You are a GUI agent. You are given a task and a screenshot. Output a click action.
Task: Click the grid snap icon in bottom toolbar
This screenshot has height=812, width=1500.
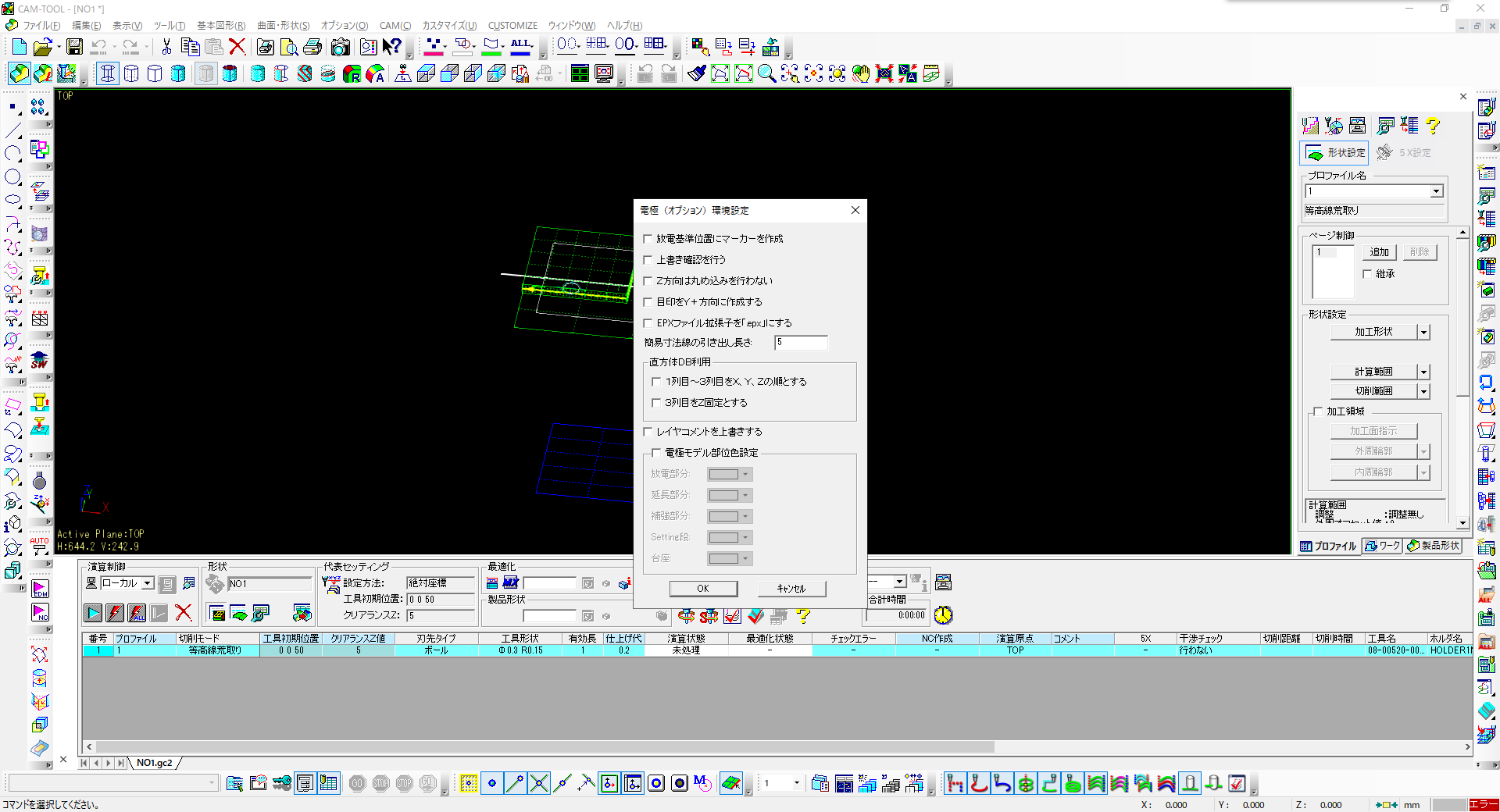click(468, 783)
